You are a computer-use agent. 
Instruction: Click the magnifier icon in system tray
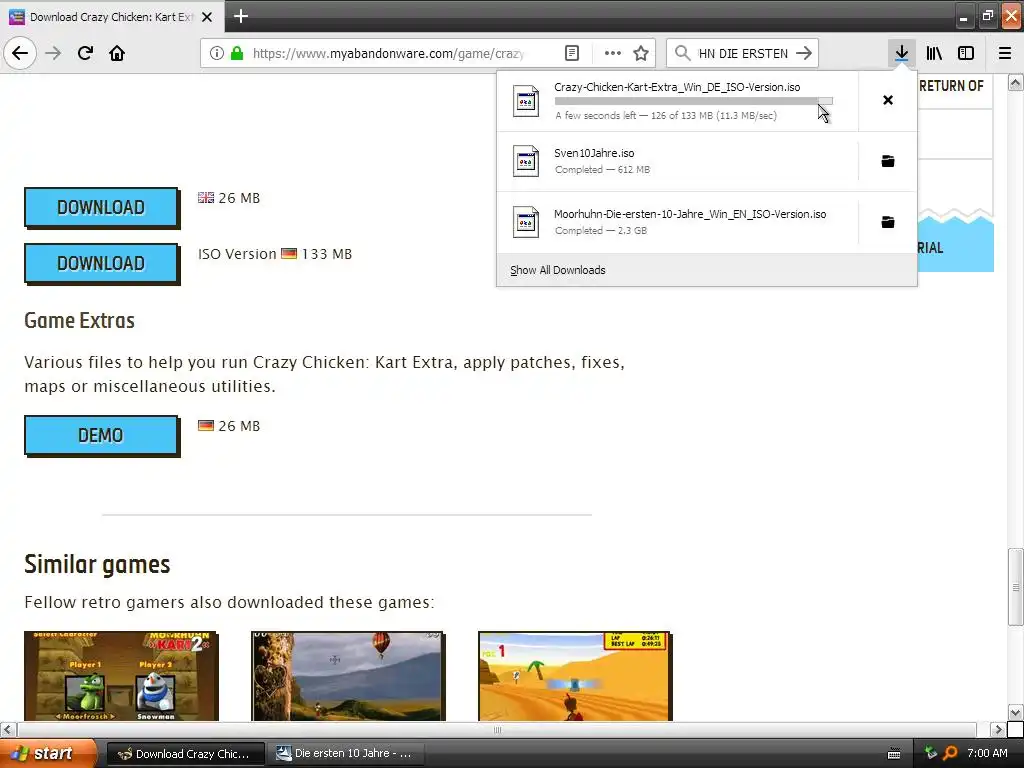point(951,754)
